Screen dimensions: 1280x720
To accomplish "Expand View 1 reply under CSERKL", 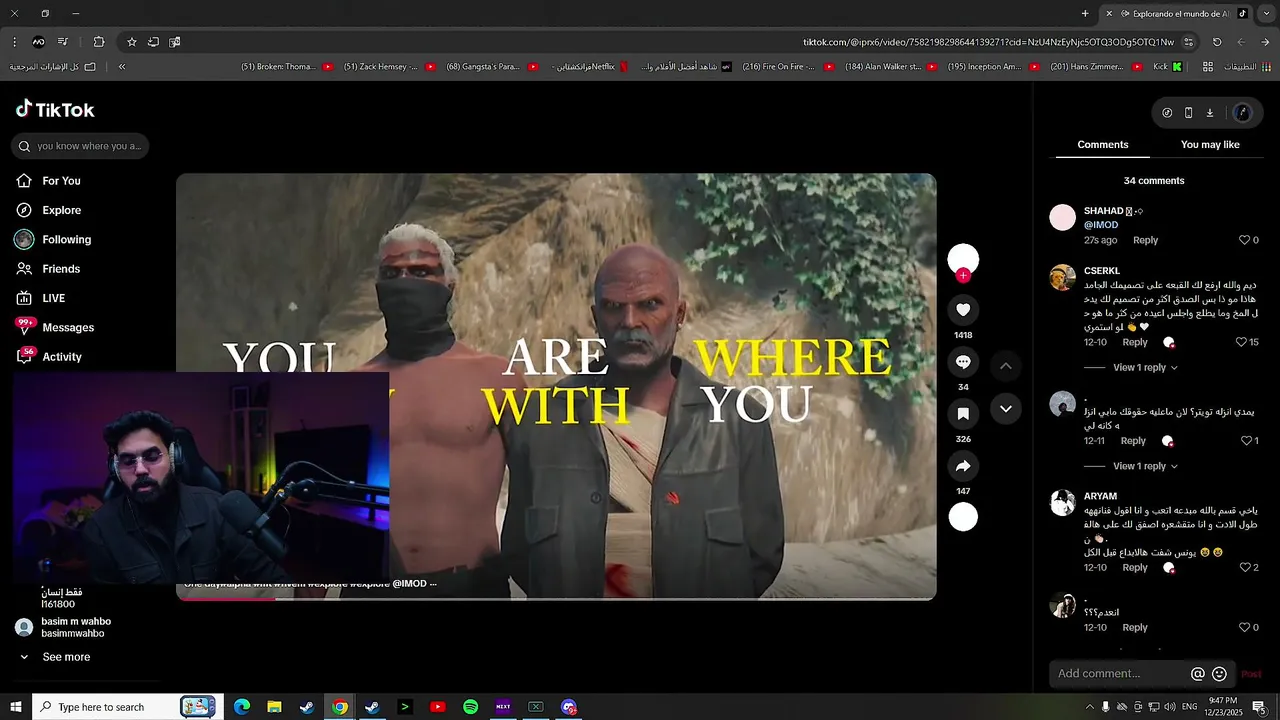I will 1145,367.
